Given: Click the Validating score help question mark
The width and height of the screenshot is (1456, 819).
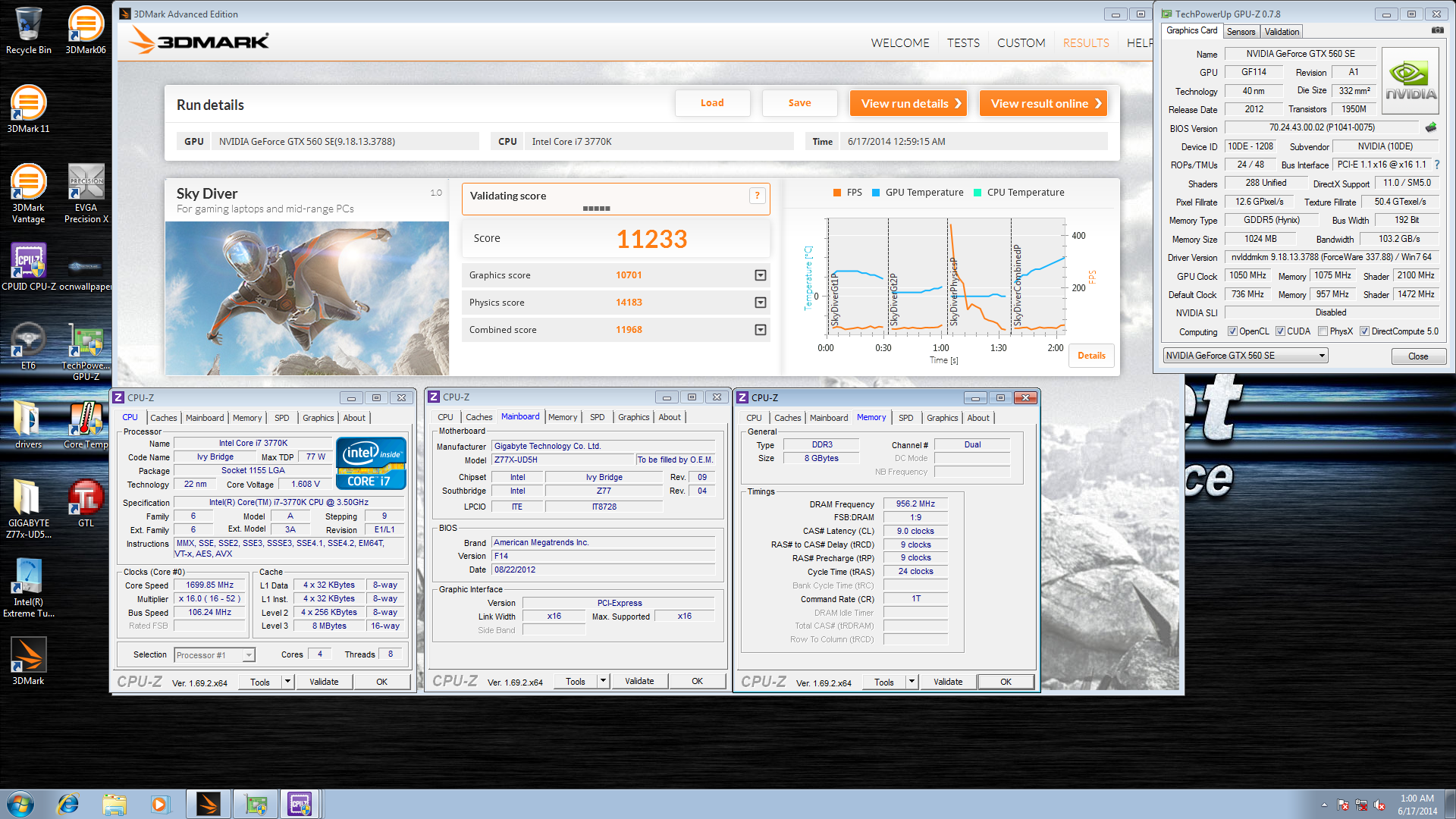Looking at the screenshot, I should (x=757, y=196).
